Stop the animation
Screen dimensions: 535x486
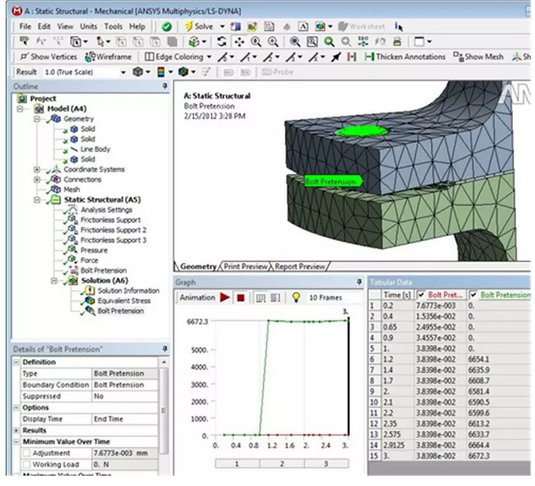click(241, 298)
